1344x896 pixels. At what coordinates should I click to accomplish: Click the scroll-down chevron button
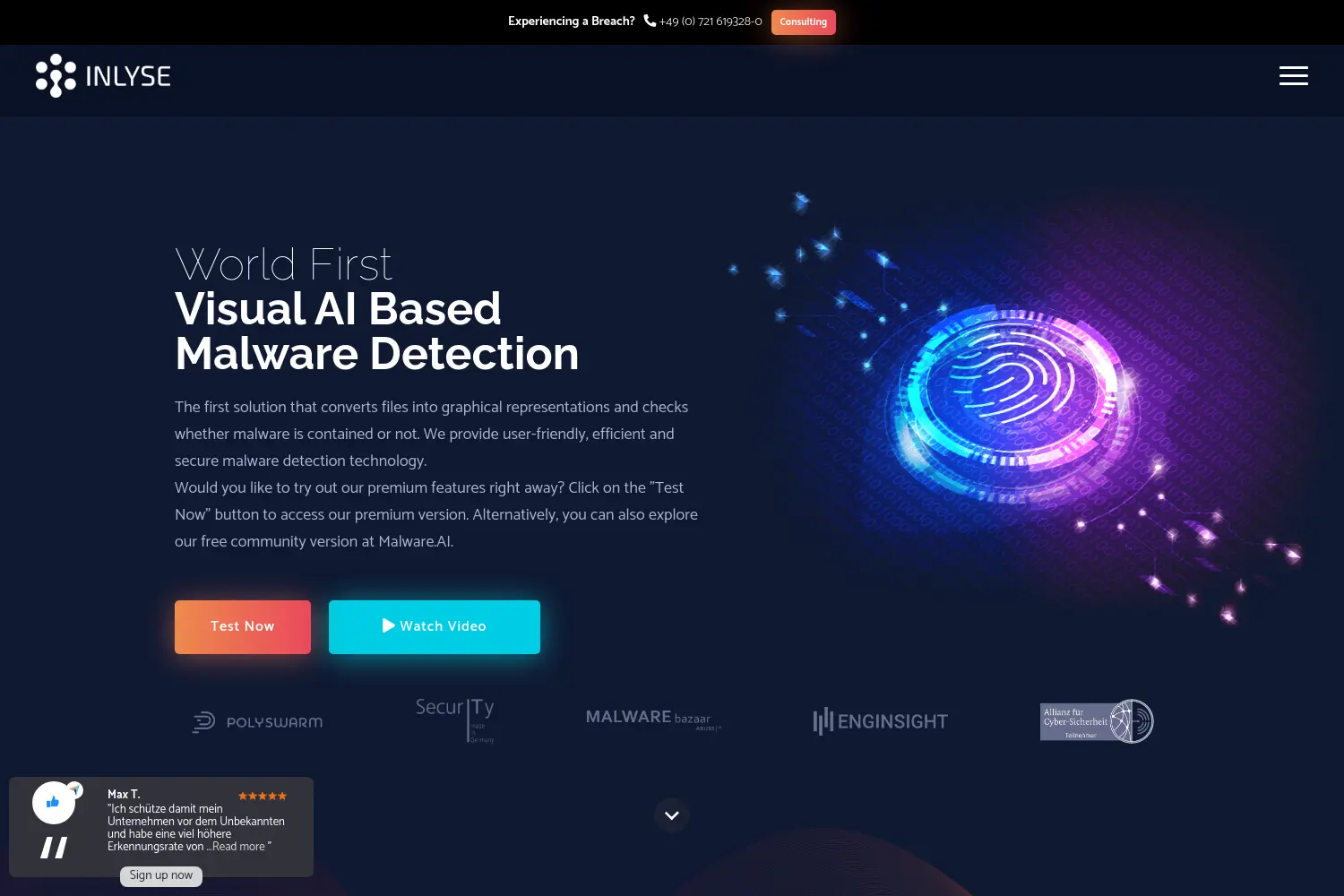(672, 815)
